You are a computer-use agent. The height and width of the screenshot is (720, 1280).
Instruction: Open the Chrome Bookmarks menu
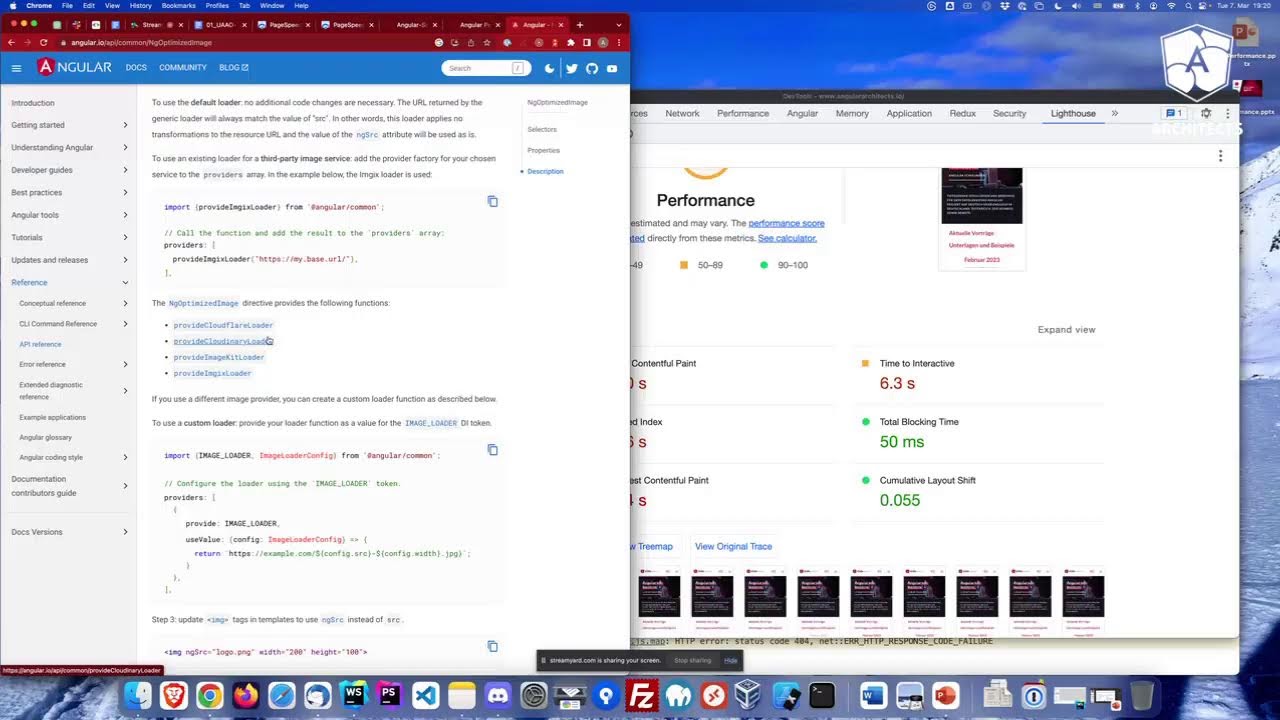pos(179,5)
